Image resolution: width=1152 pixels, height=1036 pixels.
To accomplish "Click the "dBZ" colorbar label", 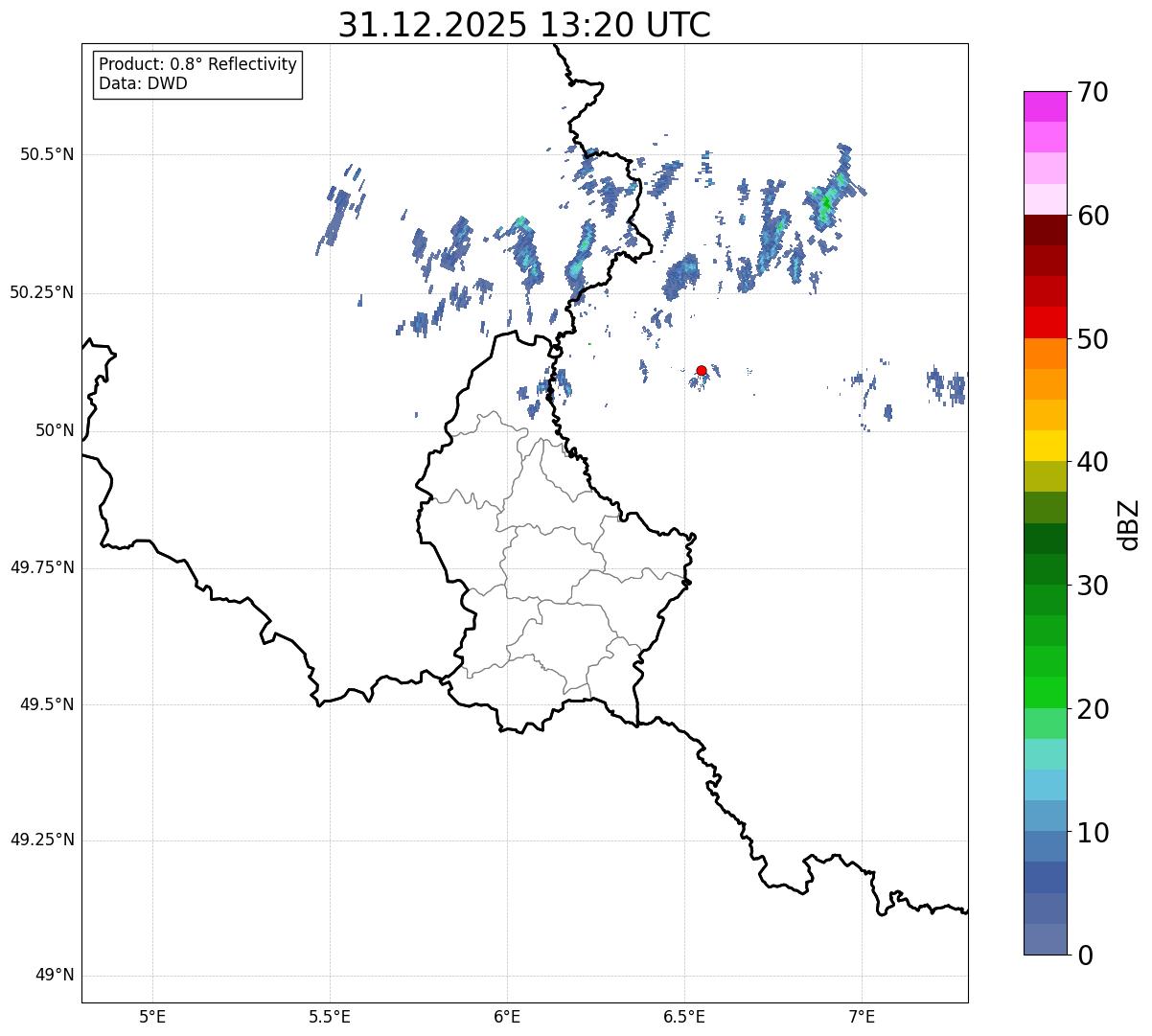I will click(1129, 523).
